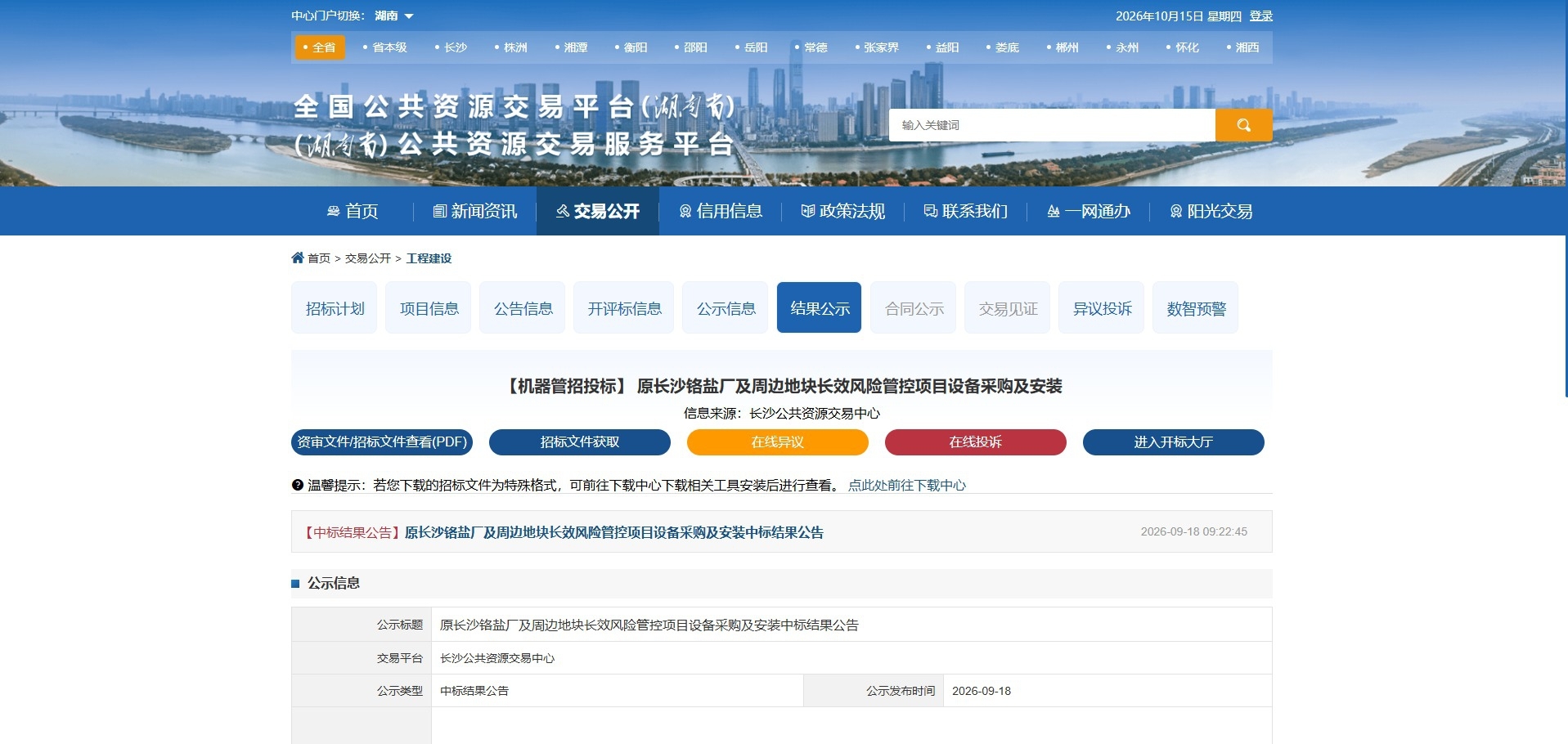1568x744 pixels.
Task: Open the 政策法规 main menu item
Action: pyautogui.click(x=843, y=211)
